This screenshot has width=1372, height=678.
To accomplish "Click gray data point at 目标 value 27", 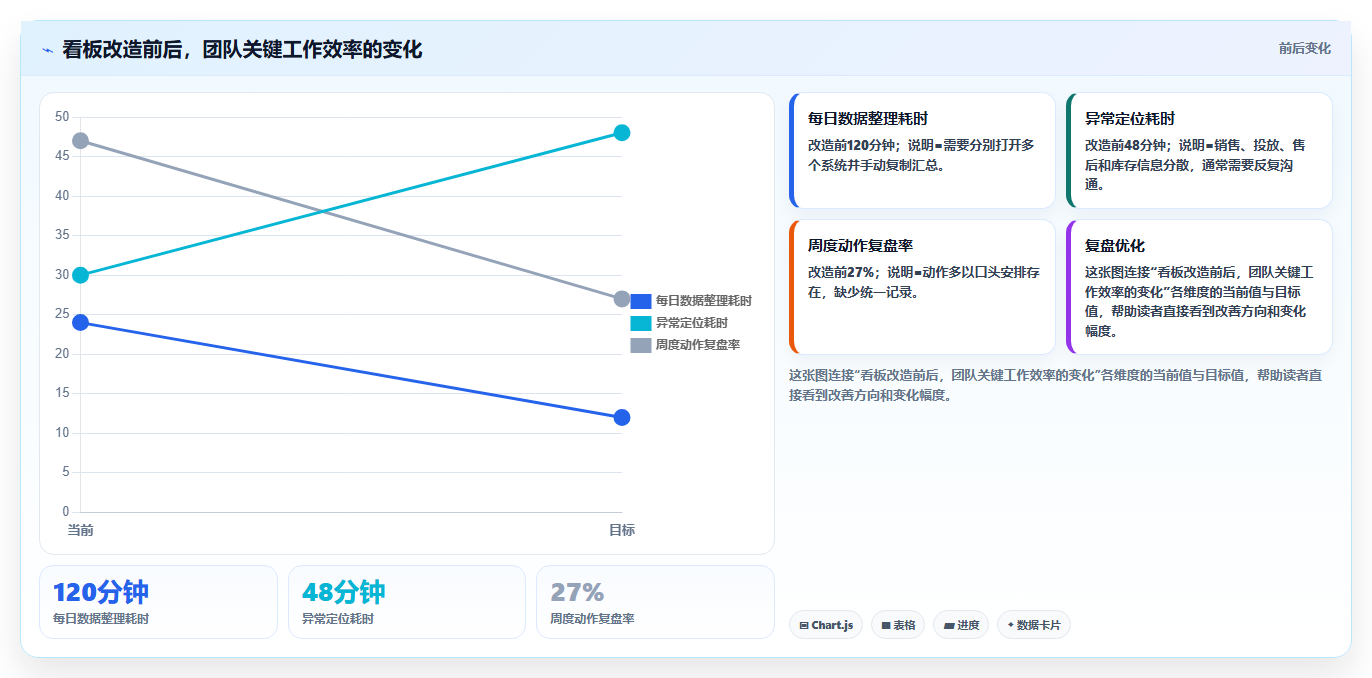I will coord(622,299).
